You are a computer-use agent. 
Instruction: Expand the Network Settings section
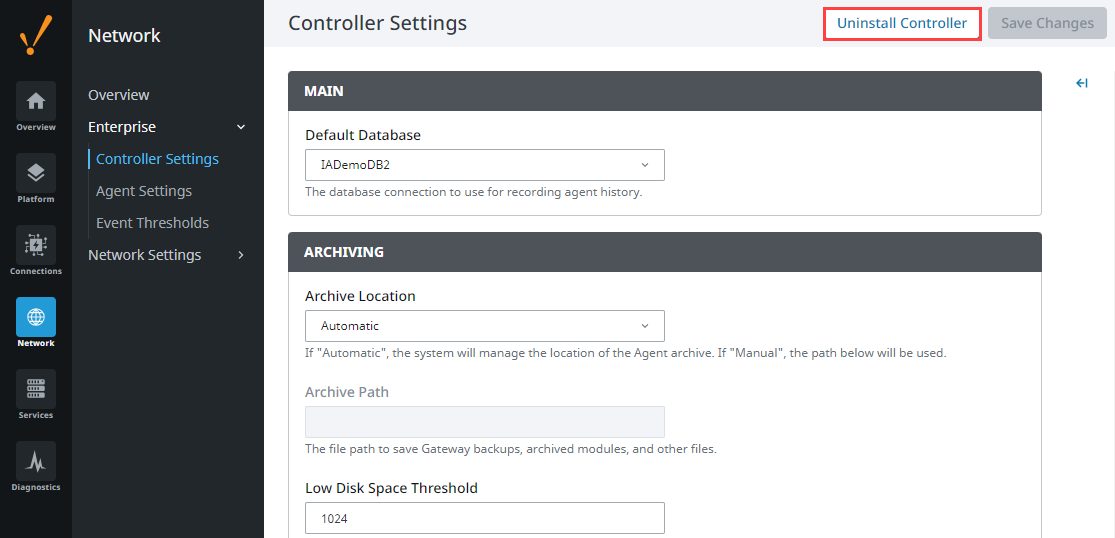(241, 254)
